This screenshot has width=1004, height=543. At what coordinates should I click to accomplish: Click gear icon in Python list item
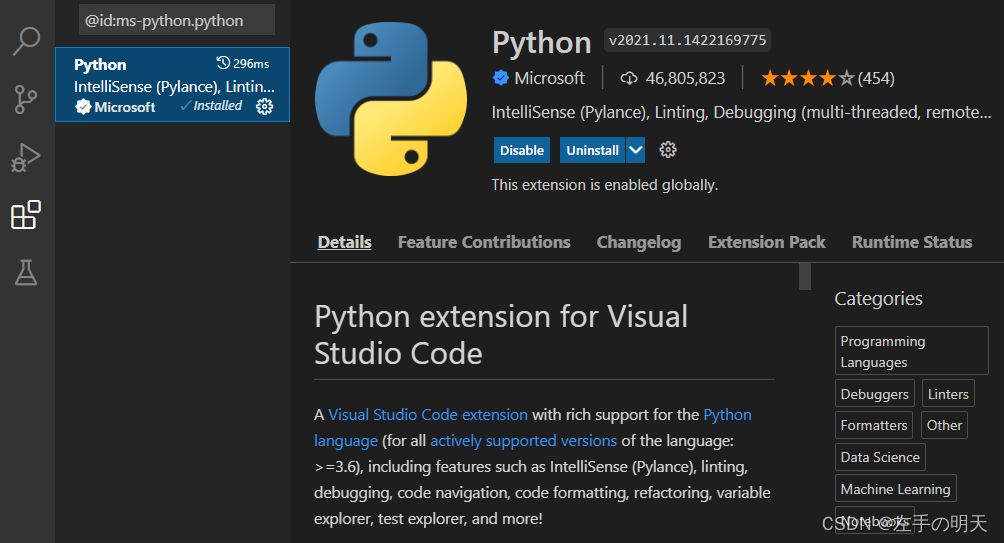pos(264,106)
